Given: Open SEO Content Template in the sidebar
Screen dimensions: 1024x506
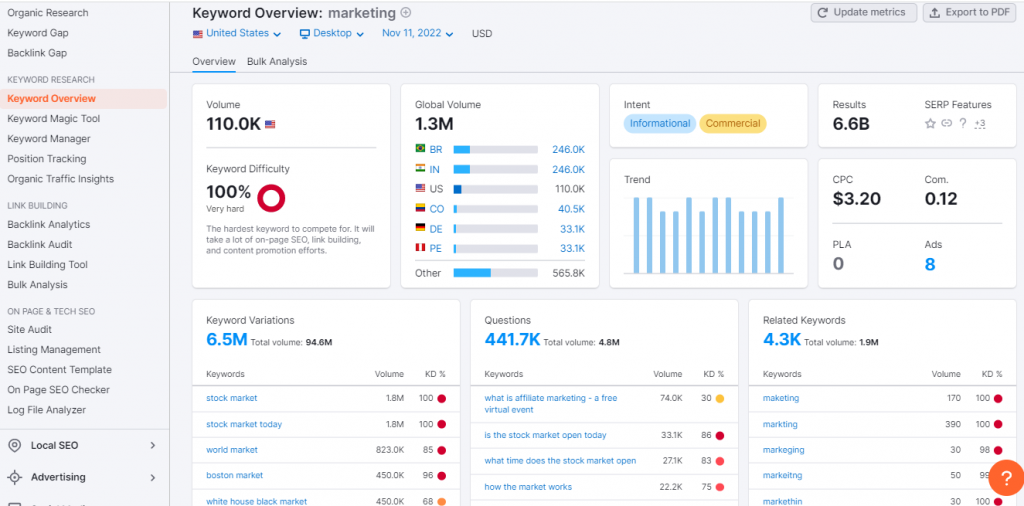Looking at the screenshot, I should click(x=59, y=370).
